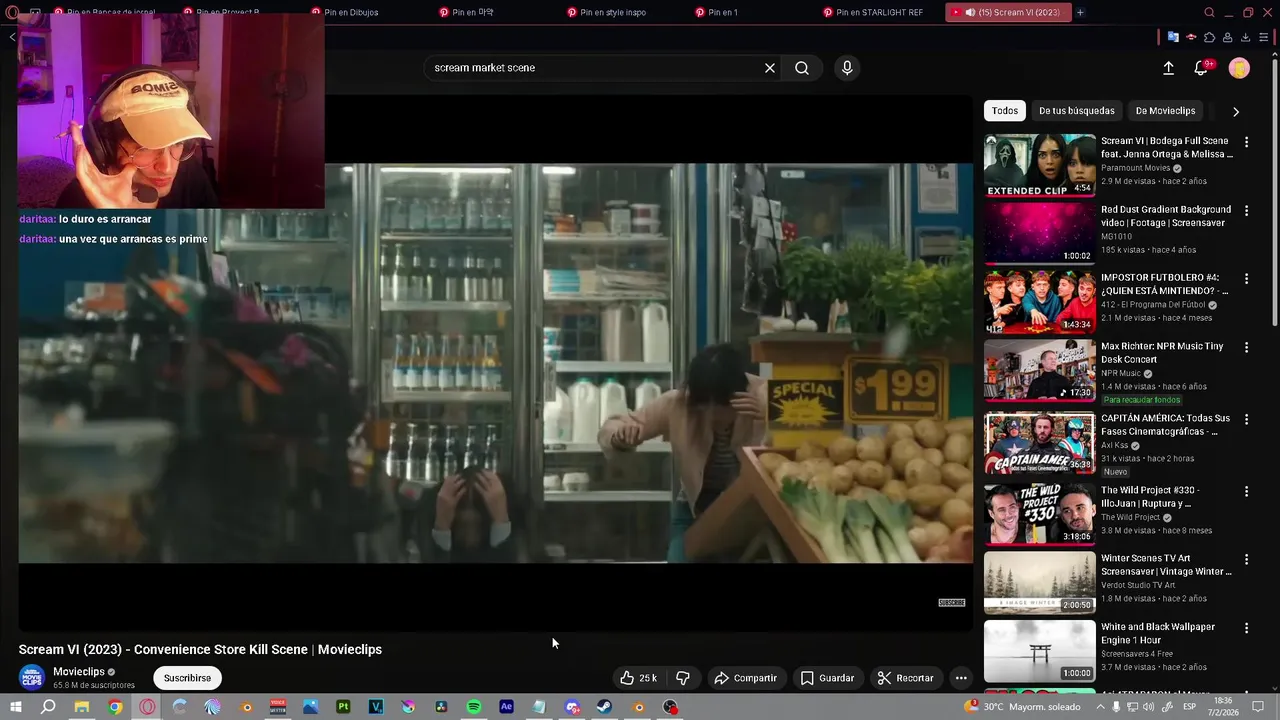This screenshot has height=720, width=1280.
Task: Select De Movieclips filter chip
Action: coord(1165,111)
